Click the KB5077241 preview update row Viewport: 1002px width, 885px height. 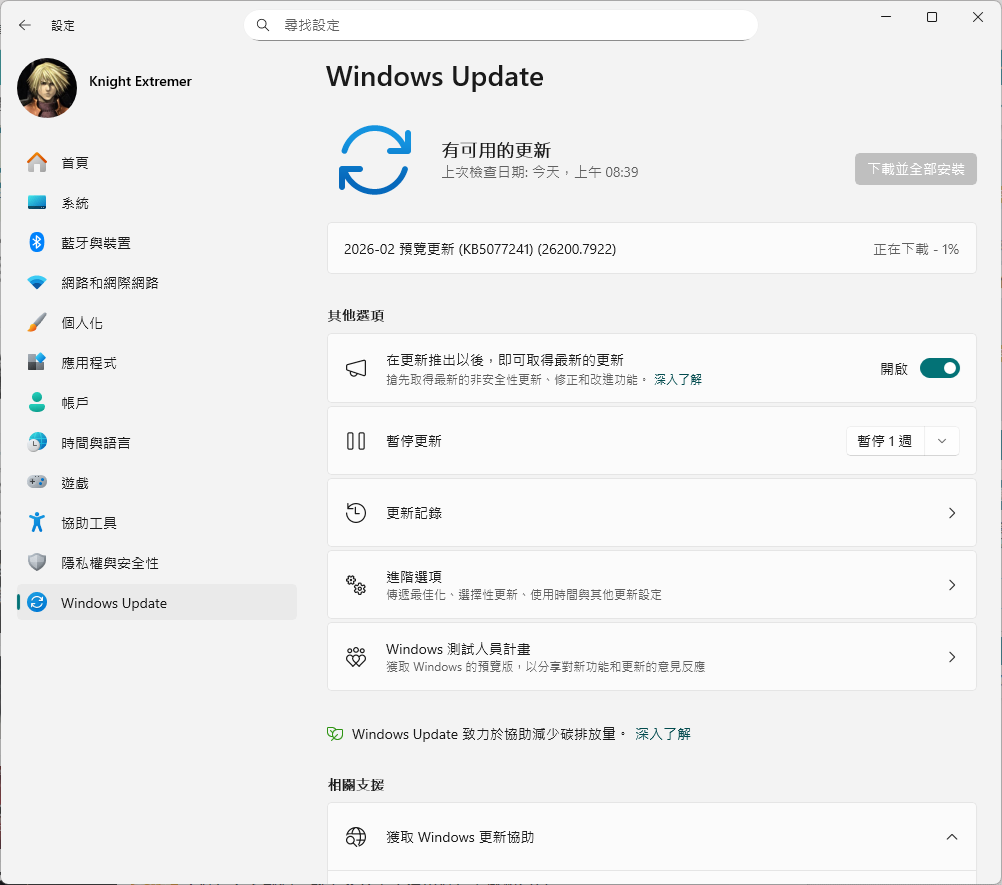652,249
